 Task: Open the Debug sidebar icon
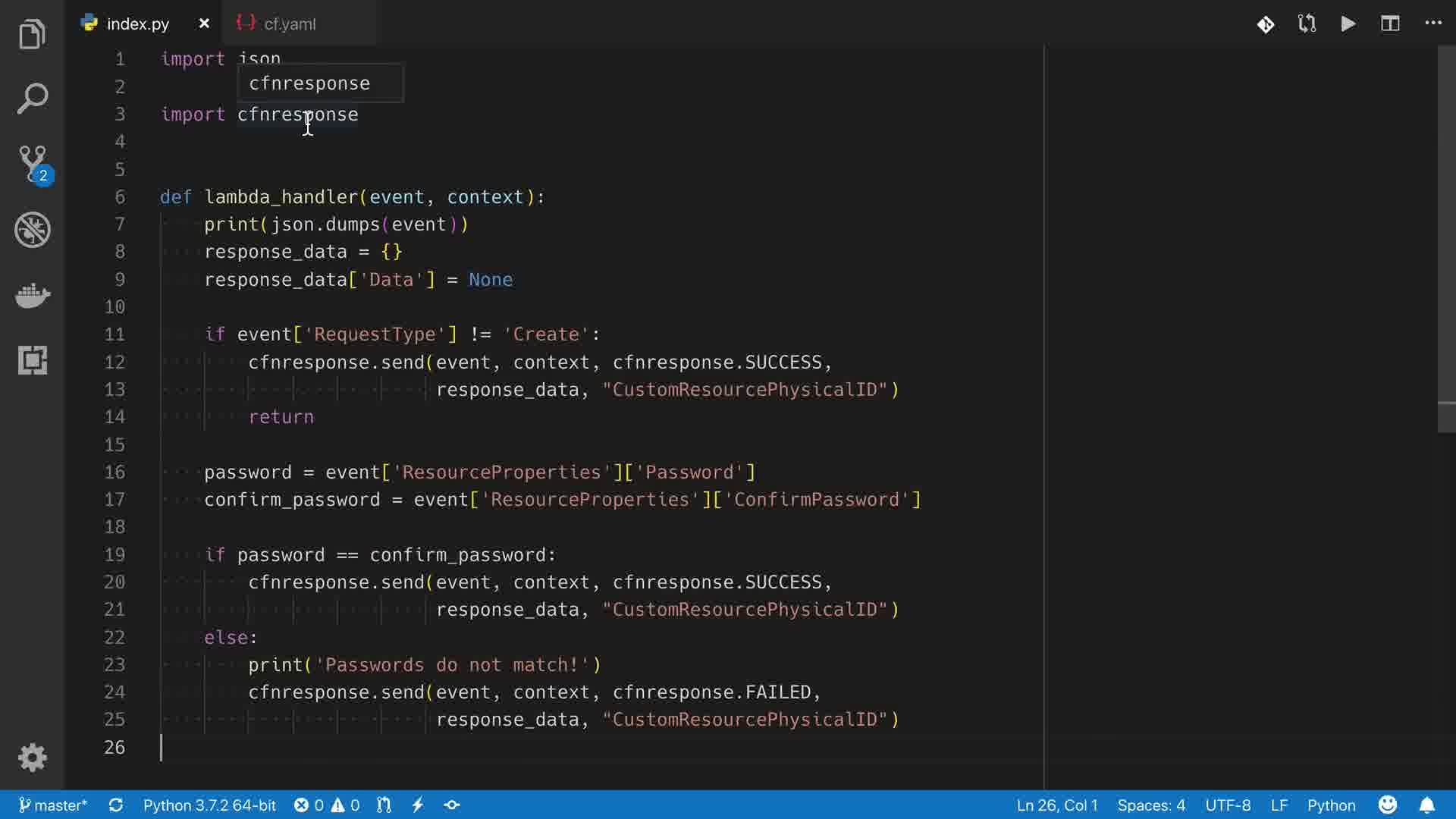coord(32,230)
